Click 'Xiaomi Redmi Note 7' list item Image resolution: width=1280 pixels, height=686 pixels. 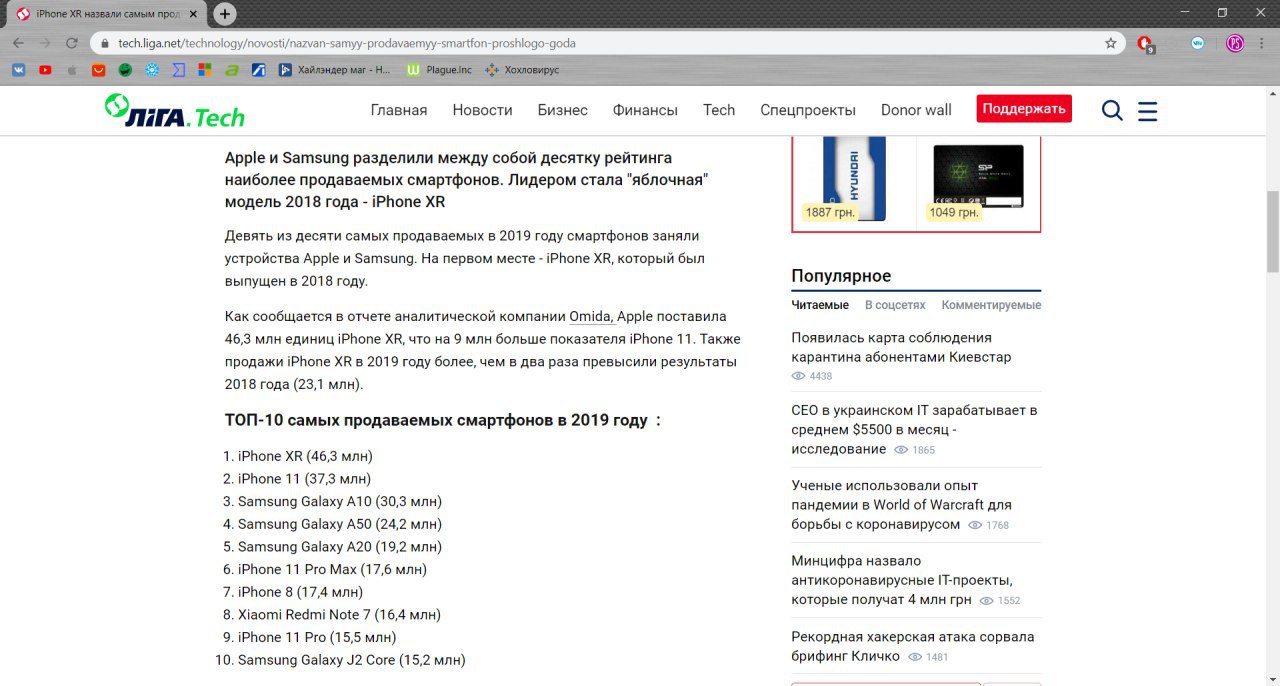tap(339, 614)
